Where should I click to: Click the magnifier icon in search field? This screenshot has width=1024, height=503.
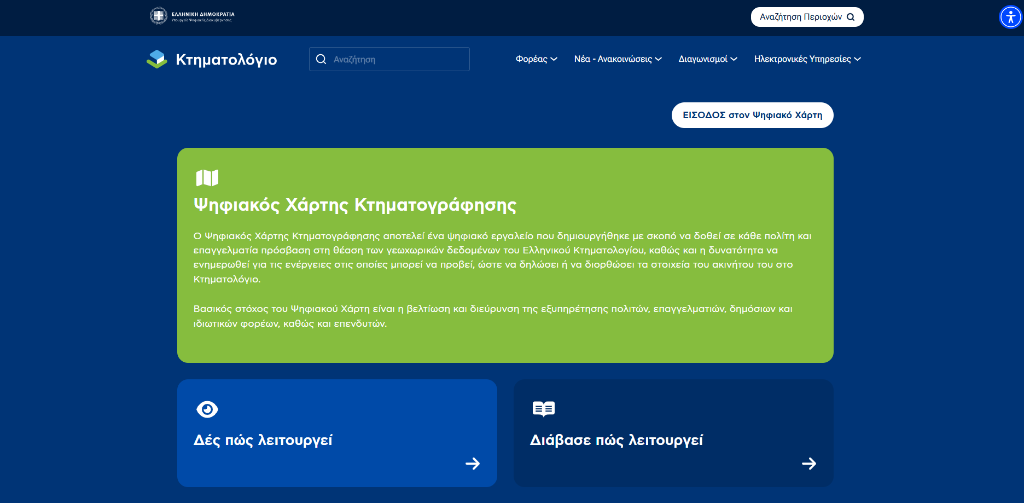coord(321,59)
